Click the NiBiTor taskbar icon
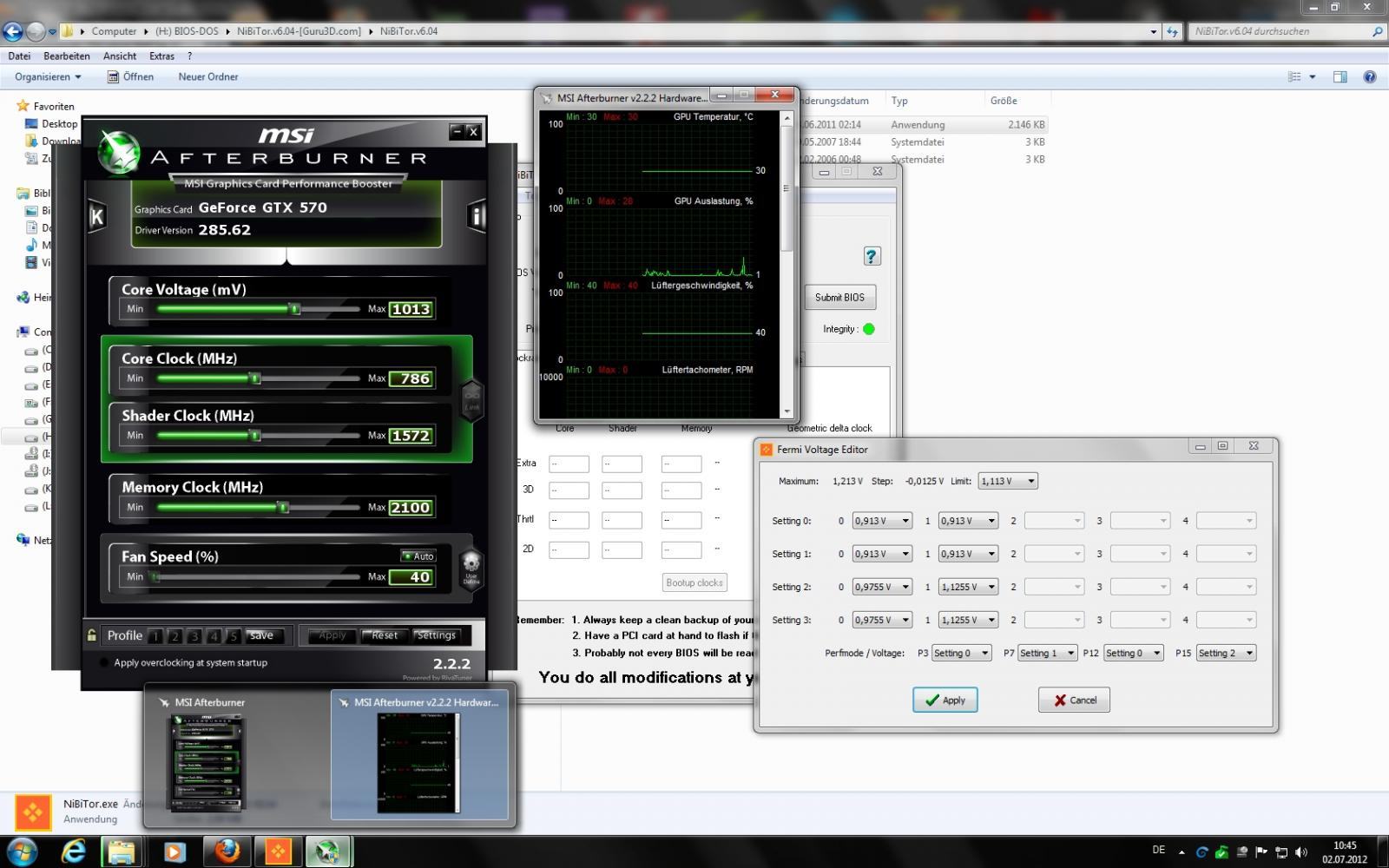This screenshot has height=868, width=1389. (278, 852)
